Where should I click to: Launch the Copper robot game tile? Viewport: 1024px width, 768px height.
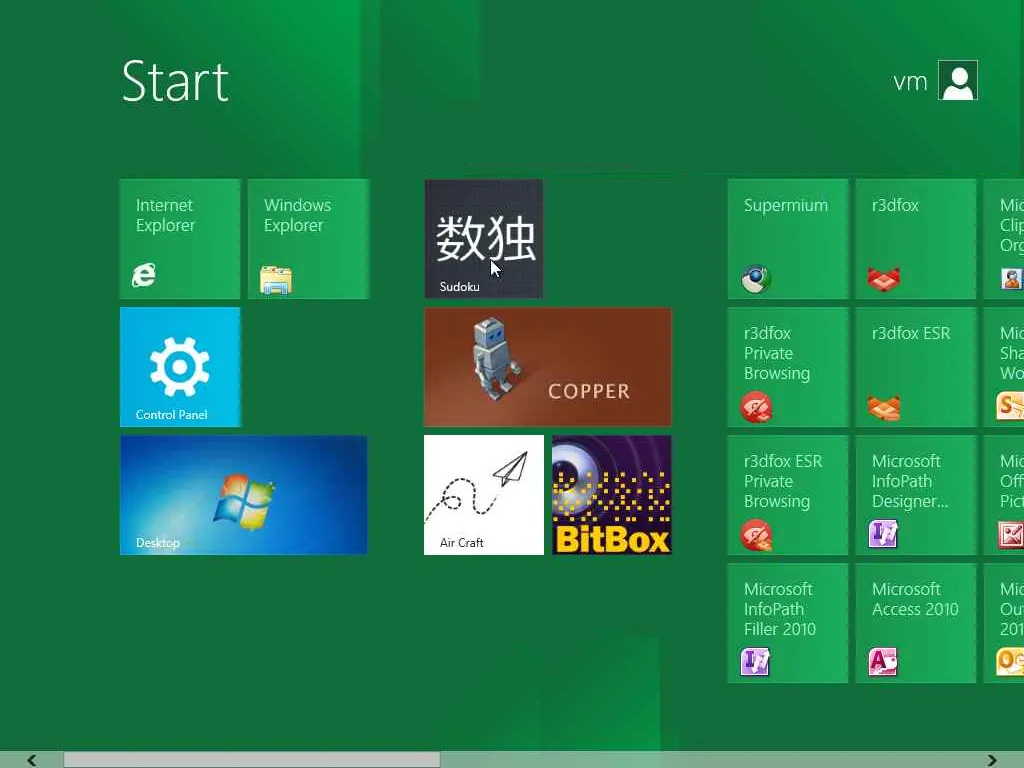[x=548, y=367]
